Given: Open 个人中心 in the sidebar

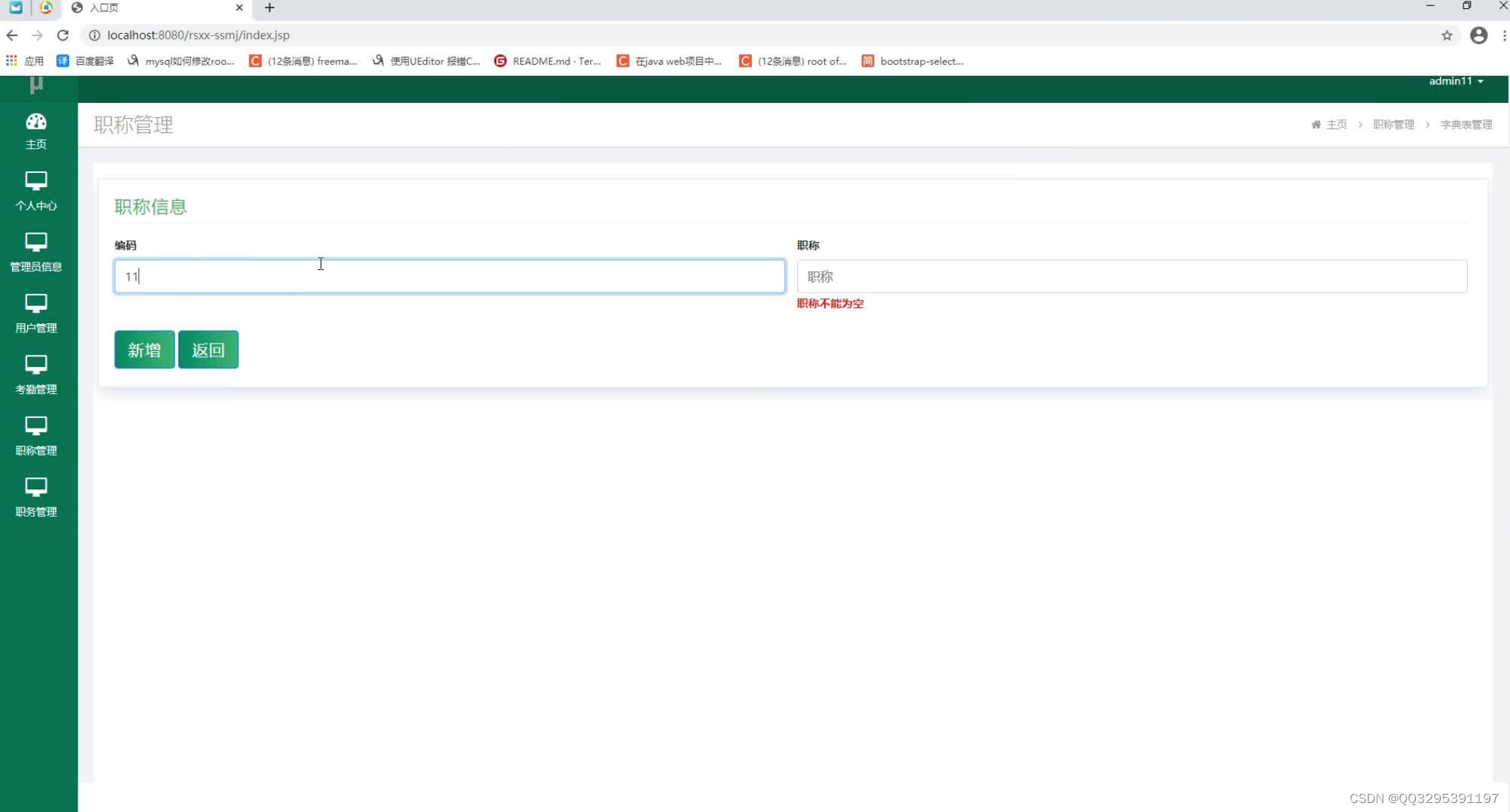Looking at the screenshot, I should (36, 191).
